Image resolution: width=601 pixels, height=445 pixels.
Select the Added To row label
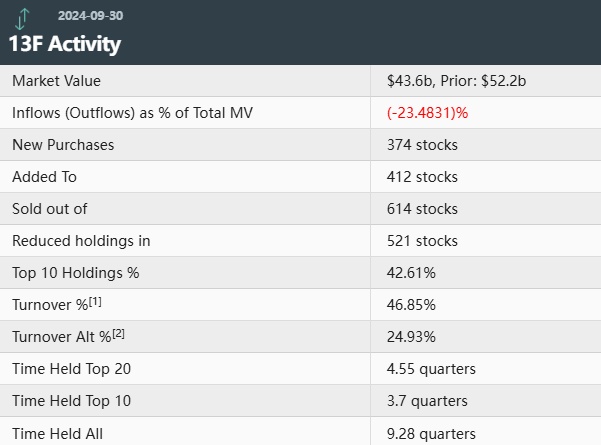pyautogui.click(x=44, y=177)
